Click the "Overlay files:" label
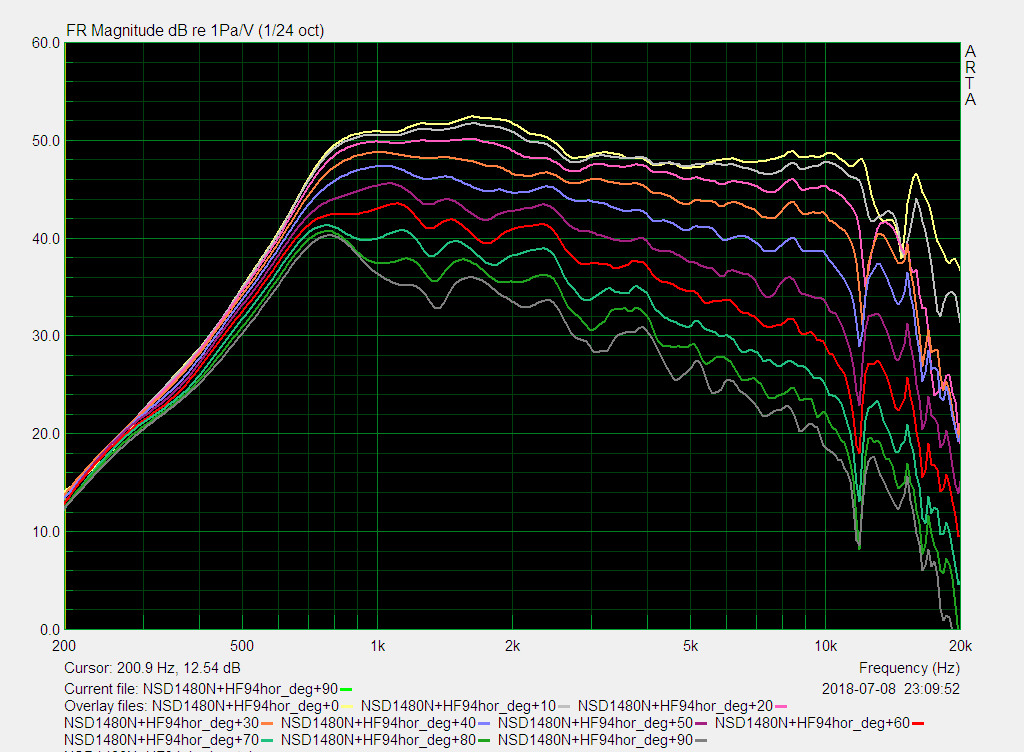The height and width of the screenshot is (752, 1024). tap(106, 706)
